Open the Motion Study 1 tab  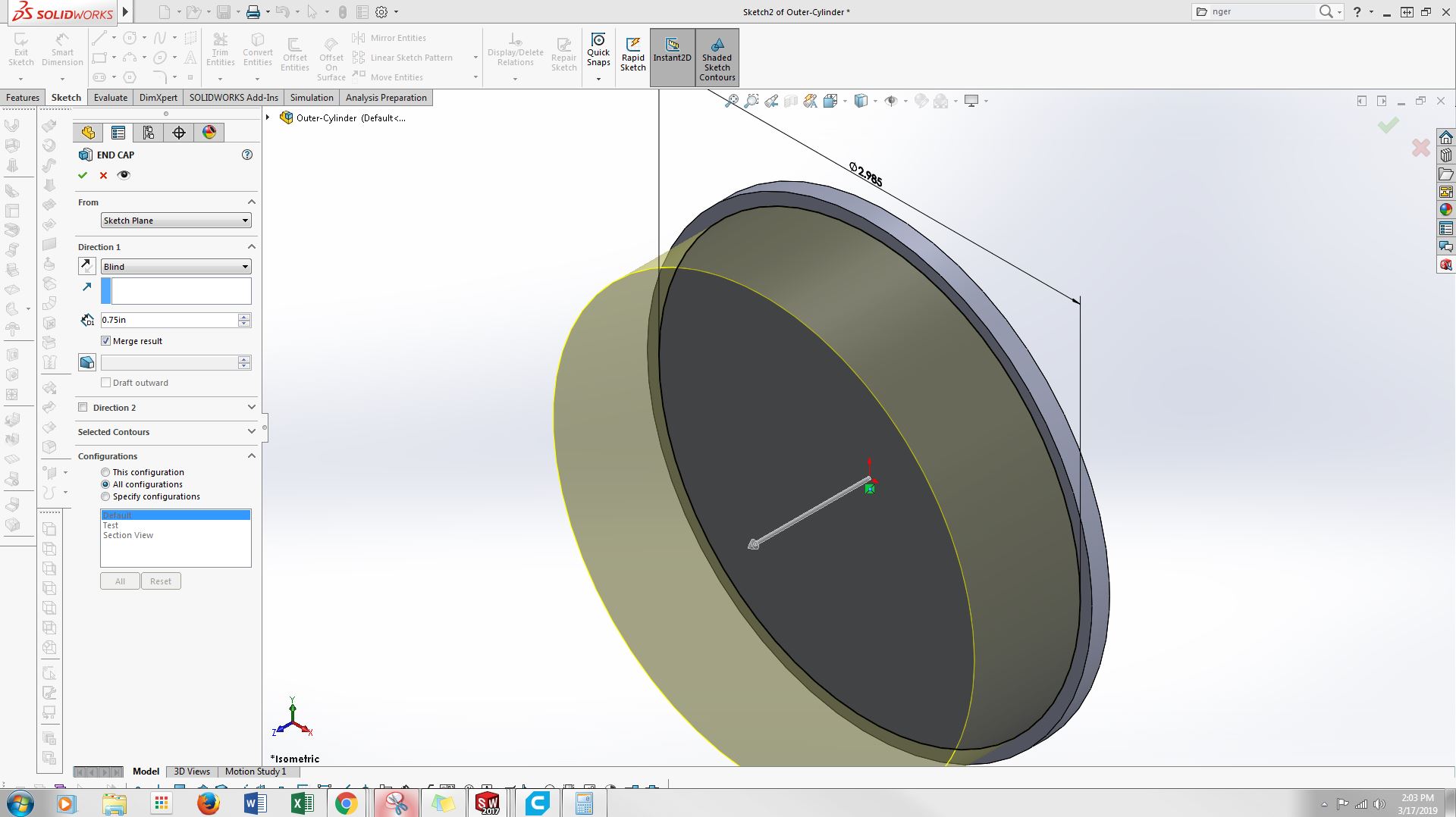[256, 772]
